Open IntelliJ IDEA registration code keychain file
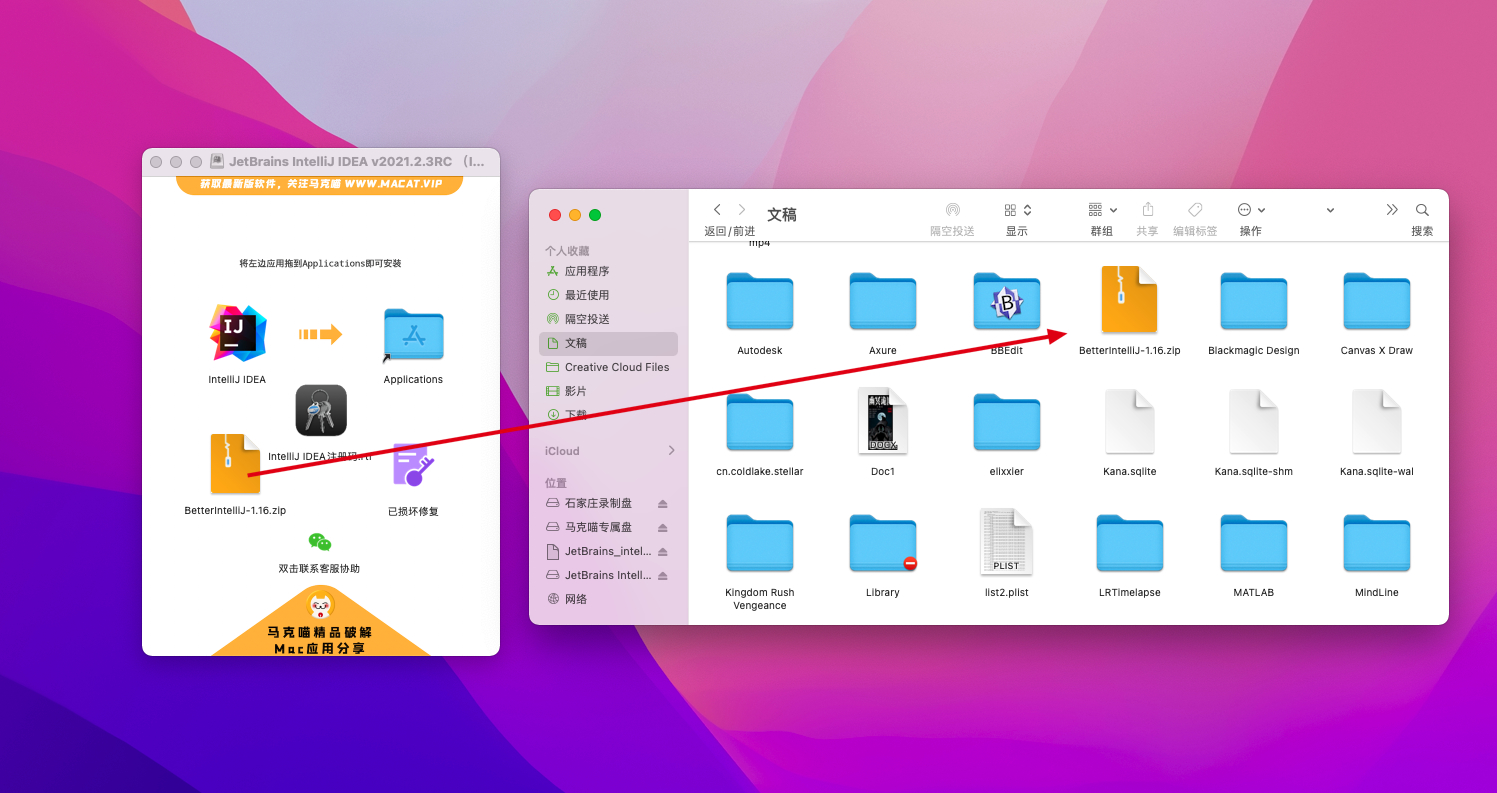 tap(321, 410)
